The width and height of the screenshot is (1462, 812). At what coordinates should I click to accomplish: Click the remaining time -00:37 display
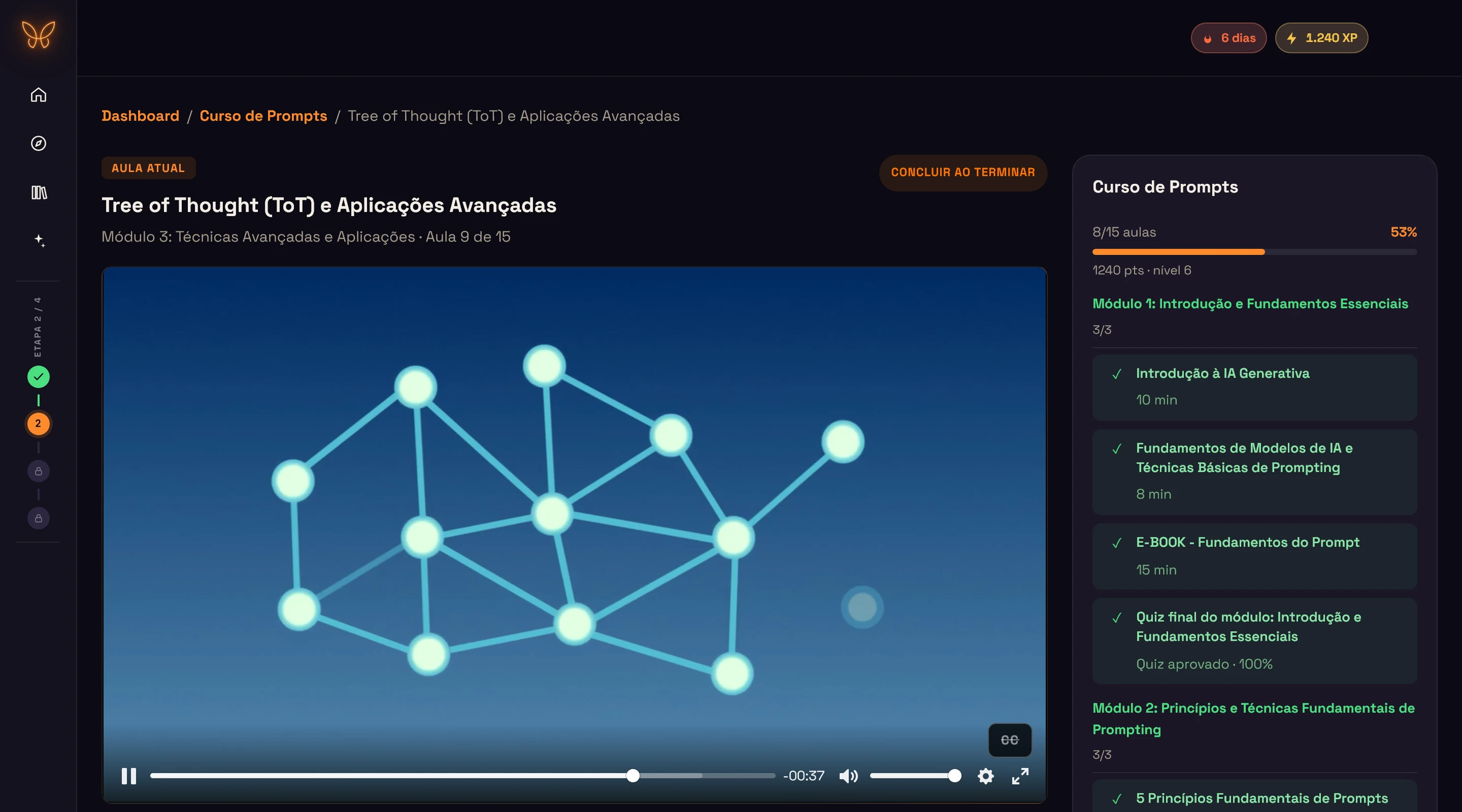pos(804,775)
